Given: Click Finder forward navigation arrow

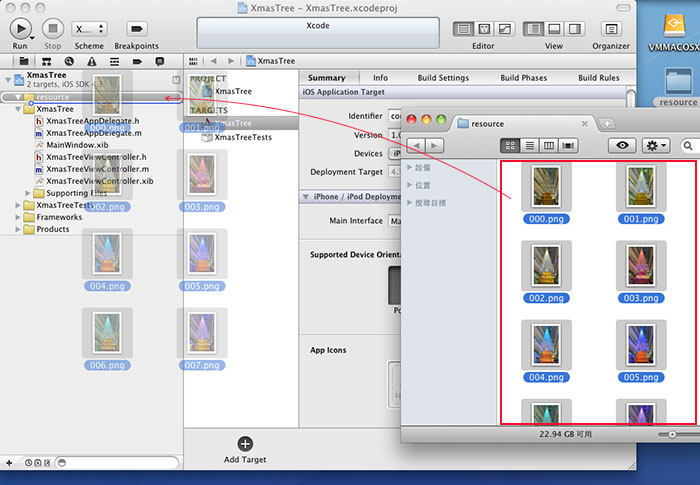Looking at the screenshot, I should pos(434,146).
